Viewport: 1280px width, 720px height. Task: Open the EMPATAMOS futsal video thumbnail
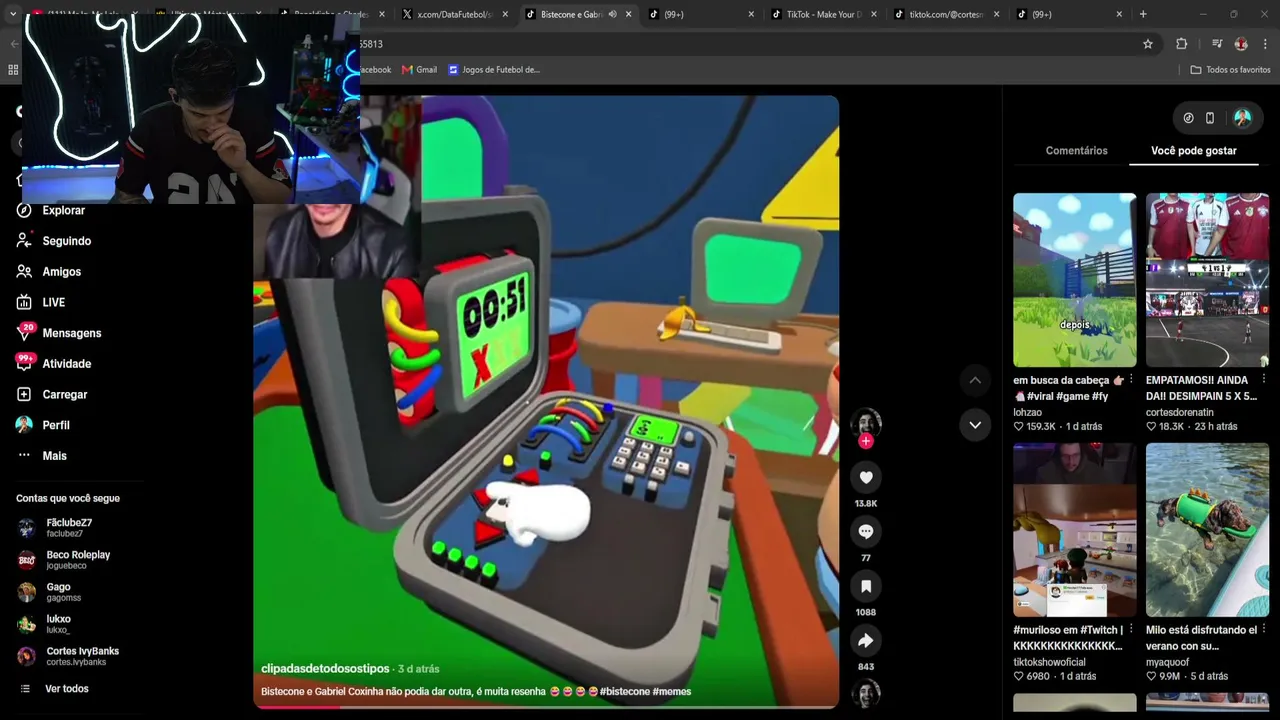(1207, 280)
